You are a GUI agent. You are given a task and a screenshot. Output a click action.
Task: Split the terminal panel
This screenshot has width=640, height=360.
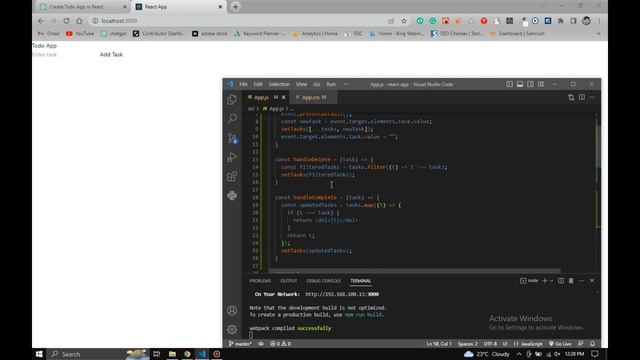[561, 281]
